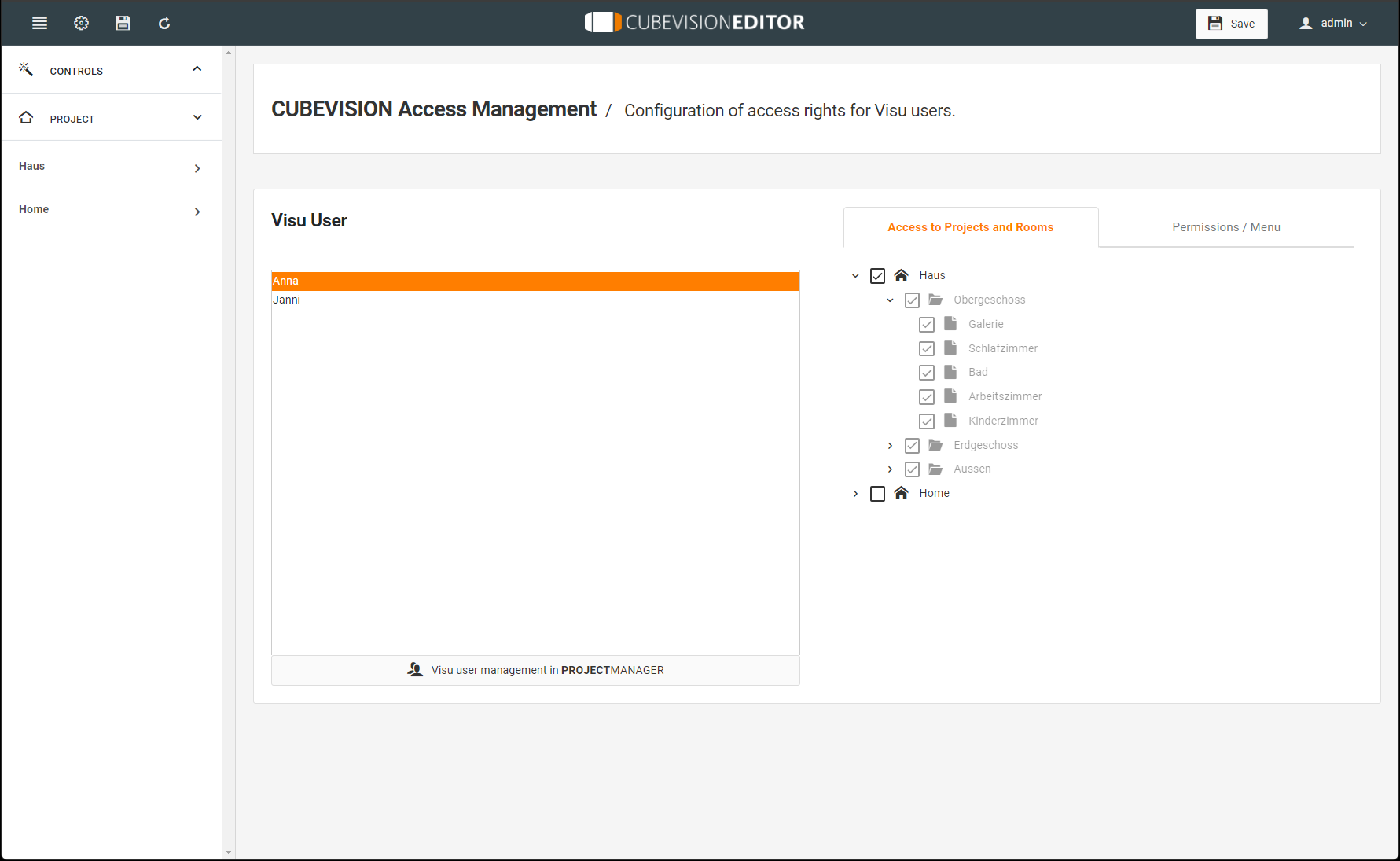Open the PROJECT sidebar menu label

pyautogui.click(x=72, y=119)
